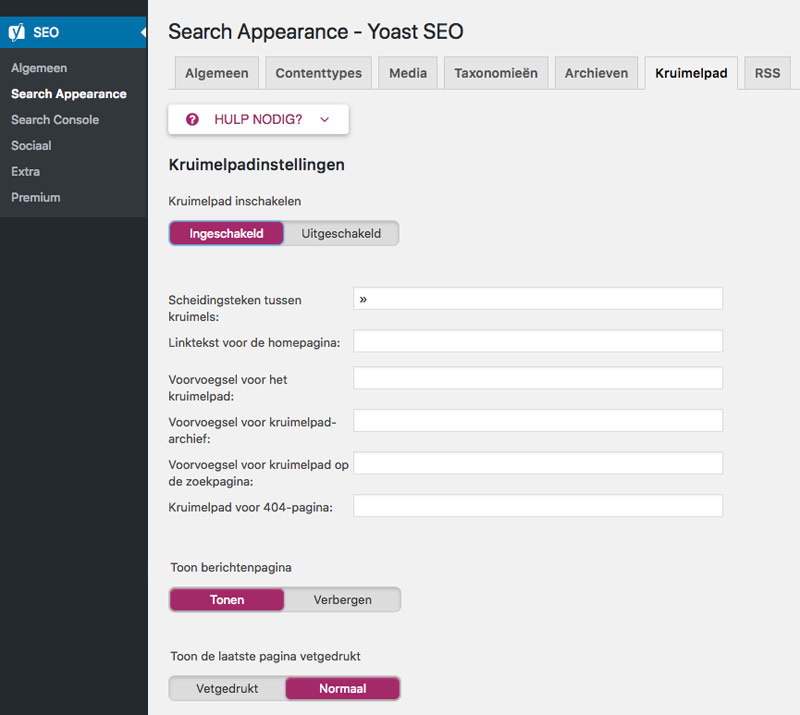Open Extra in the sidebar
This screenshot has height=715, width=800.
[26, 171]
